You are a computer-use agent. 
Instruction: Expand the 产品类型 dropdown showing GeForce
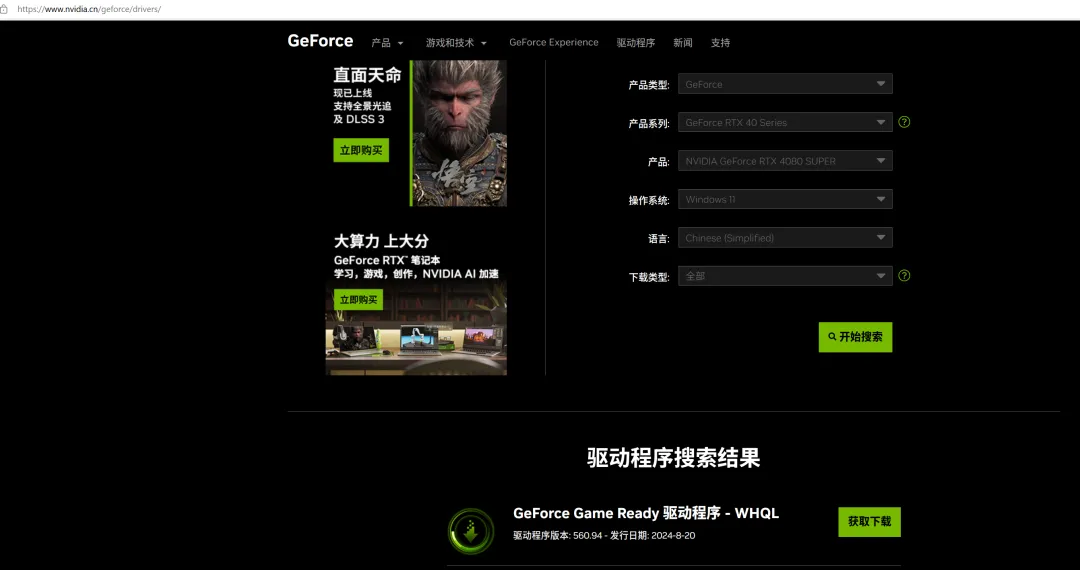785,84
